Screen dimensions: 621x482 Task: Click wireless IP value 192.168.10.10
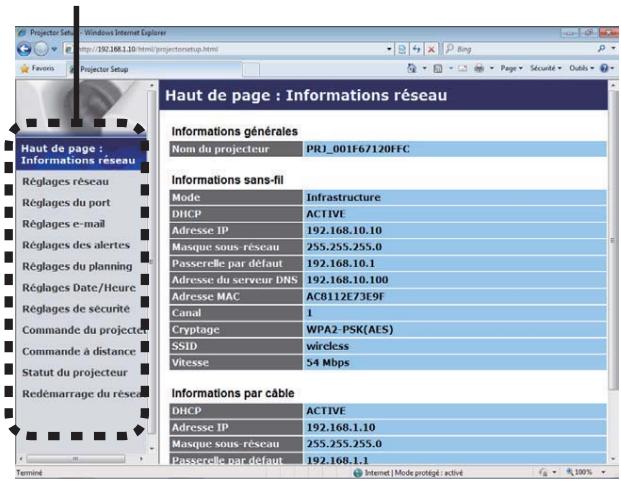(344, 231)
